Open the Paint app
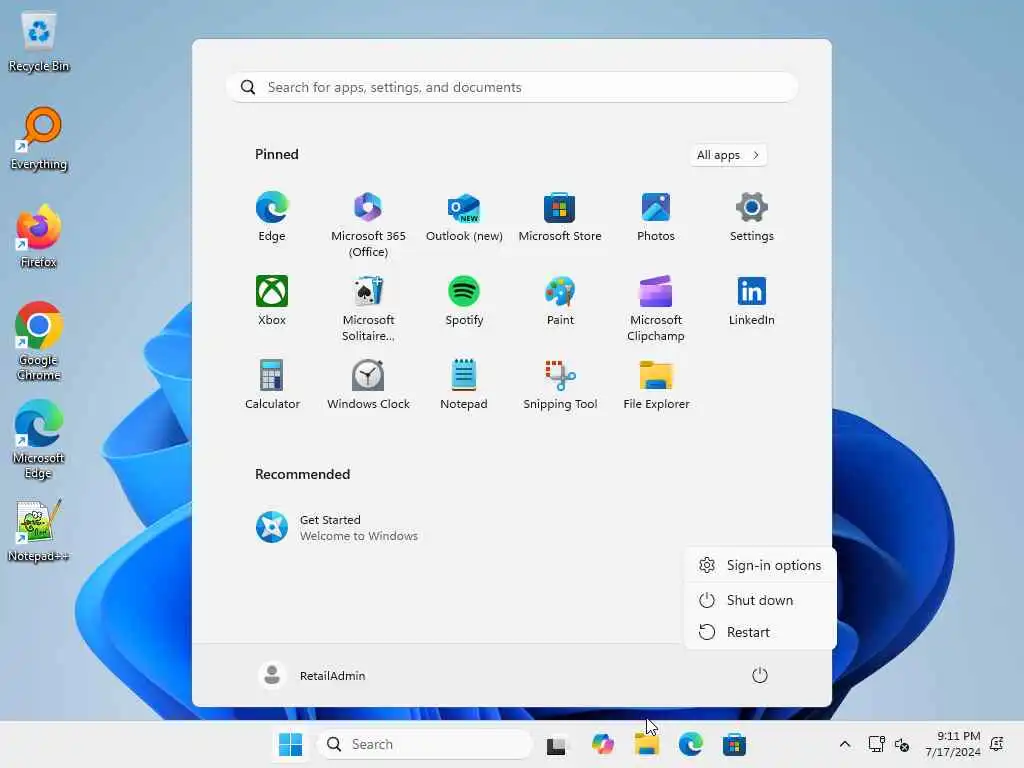The width and height of the screenshot is (1024, 768). 560,301
